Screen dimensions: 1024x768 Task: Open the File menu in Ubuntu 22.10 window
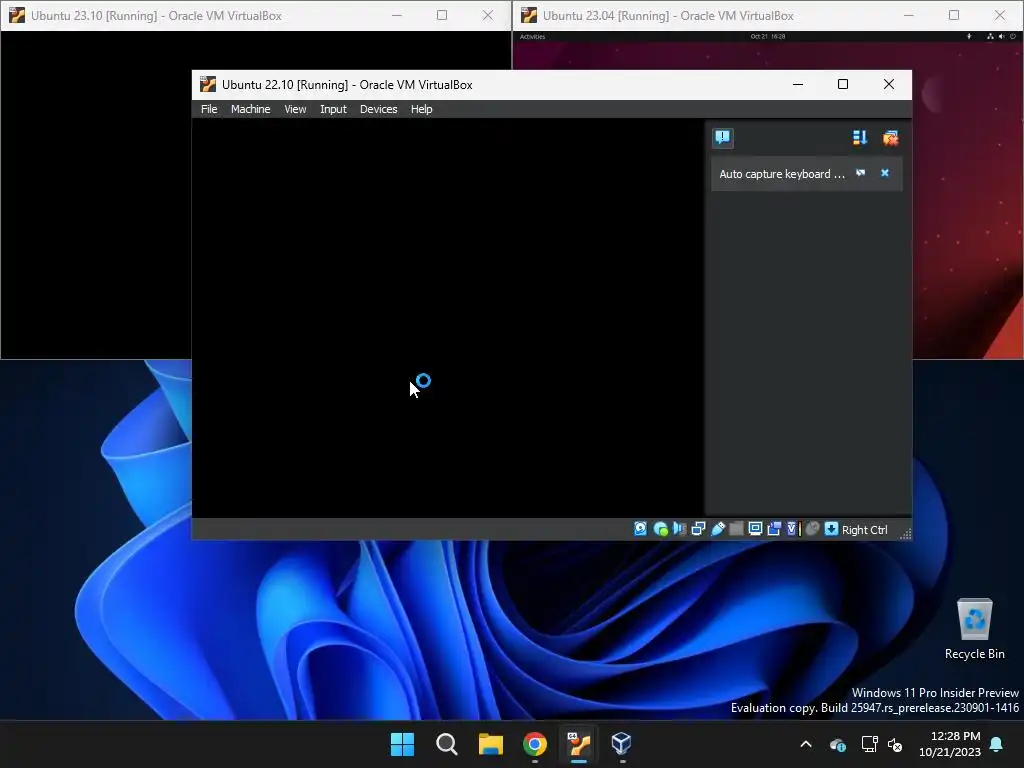tap(209, 109)
